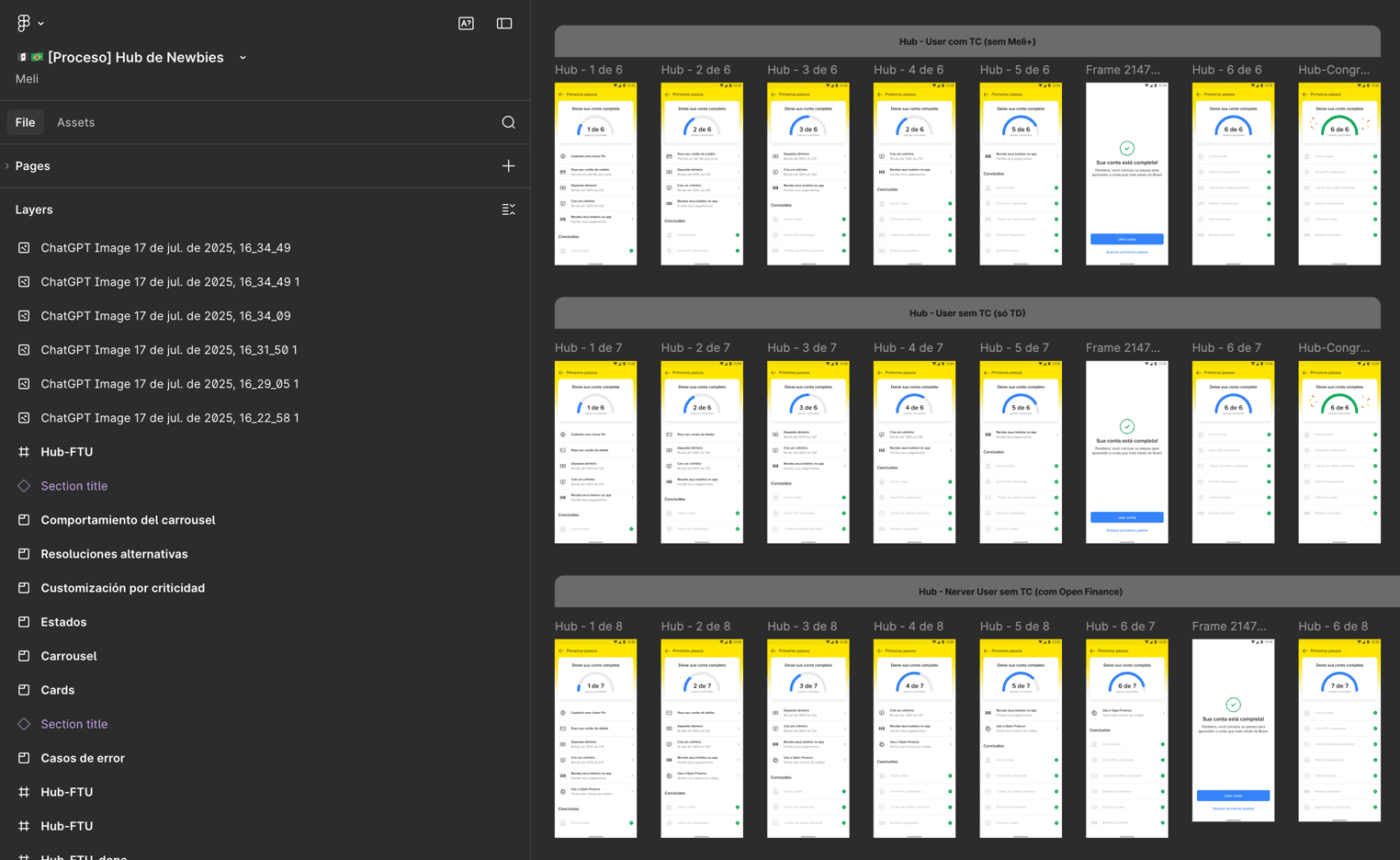Select the Hub - 5 de 7 frame thumbnail
The image size is (1400, 860).
(1021, 452)
